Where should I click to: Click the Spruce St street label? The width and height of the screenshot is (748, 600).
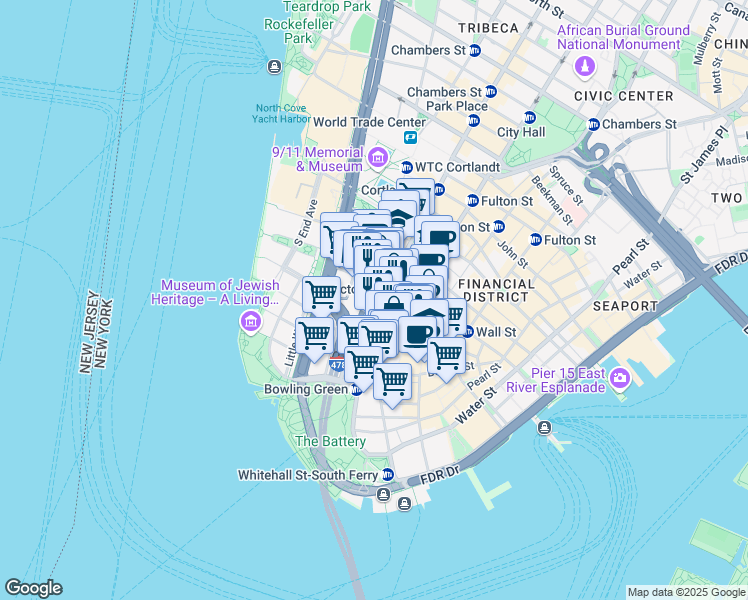tap(566, 185)
